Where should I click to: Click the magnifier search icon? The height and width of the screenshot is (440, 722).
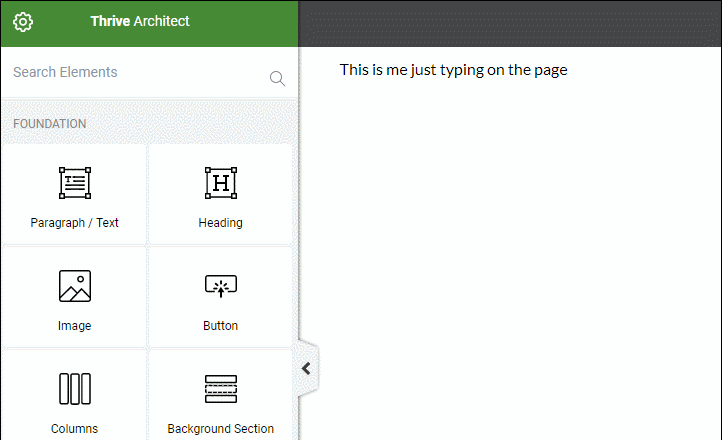(277, 79)
